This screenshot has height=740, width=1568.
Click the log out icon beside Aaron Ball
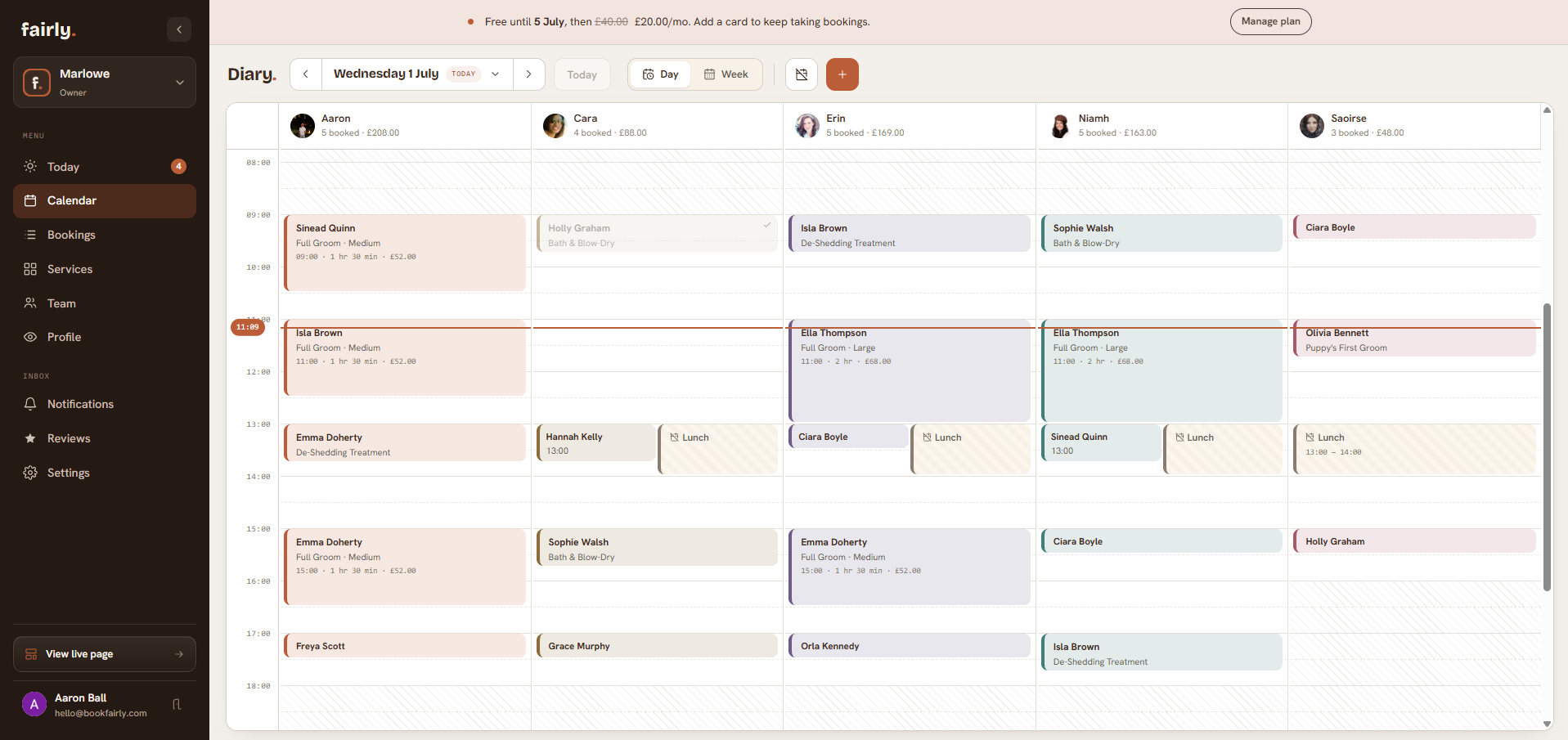pyautogui.click(x=177, y=705)
